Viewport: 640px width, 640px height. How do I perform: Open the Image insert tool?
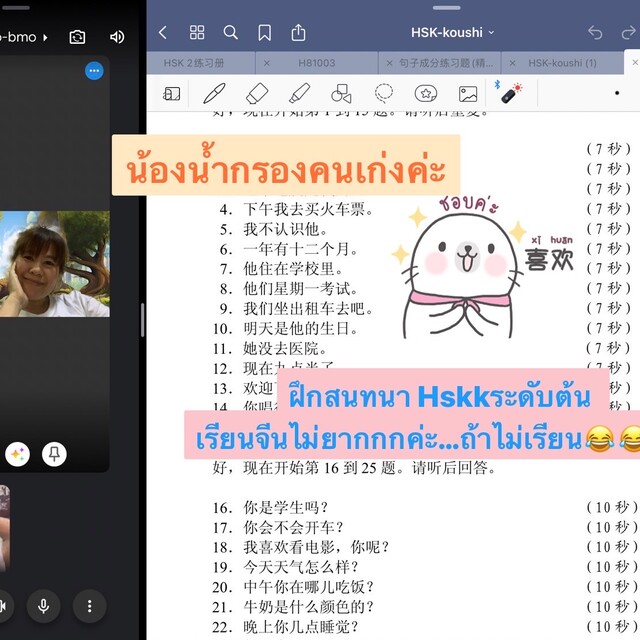point(468,94)
